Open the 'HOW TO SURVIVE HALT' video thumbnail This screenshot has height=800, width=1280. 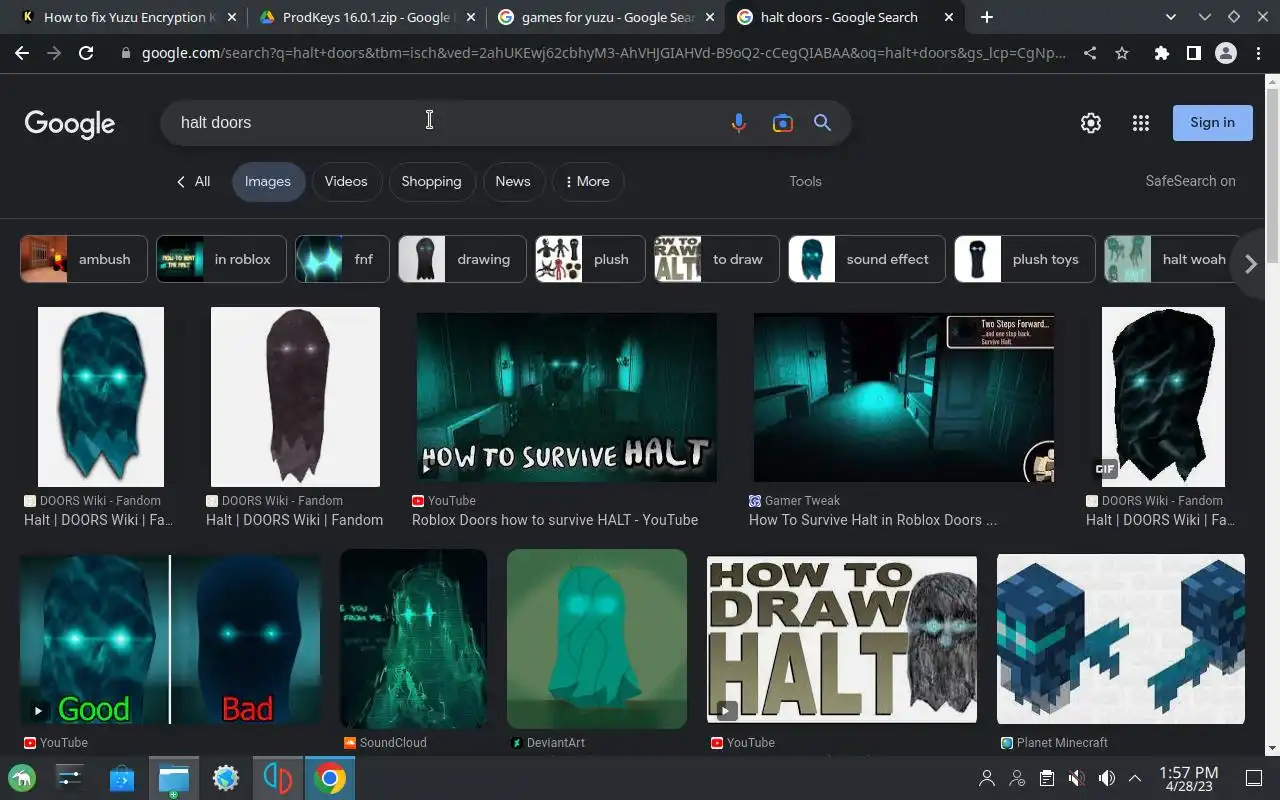pos(567,397)
